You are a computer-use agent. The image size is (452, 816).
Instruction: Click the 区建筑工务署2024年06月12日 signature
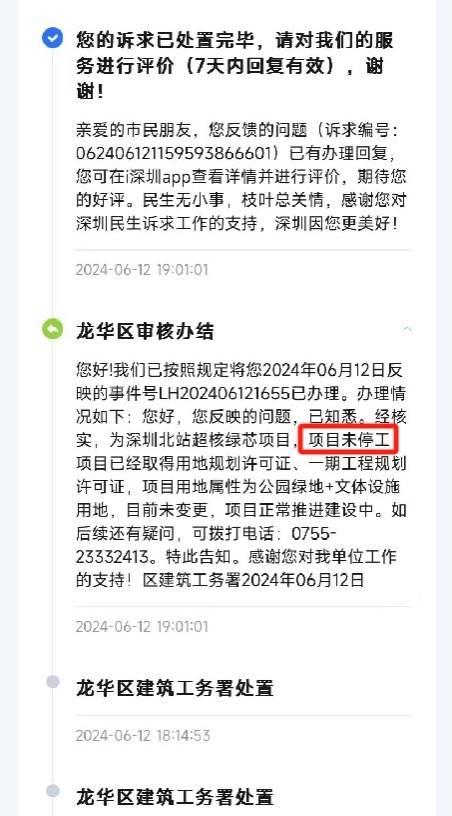(x=254, y=580)
